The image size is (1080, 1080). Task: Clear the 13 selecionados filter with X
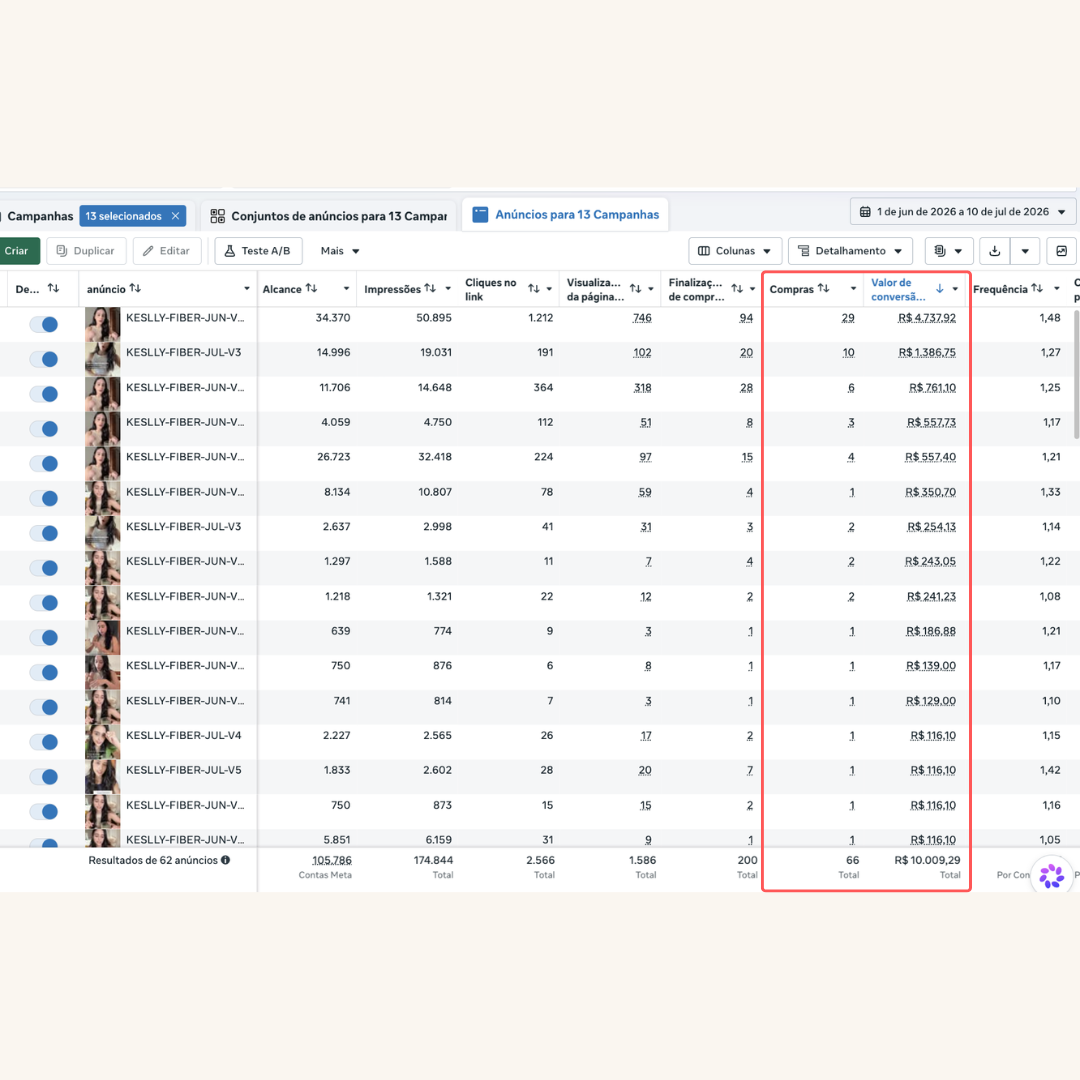176,216
